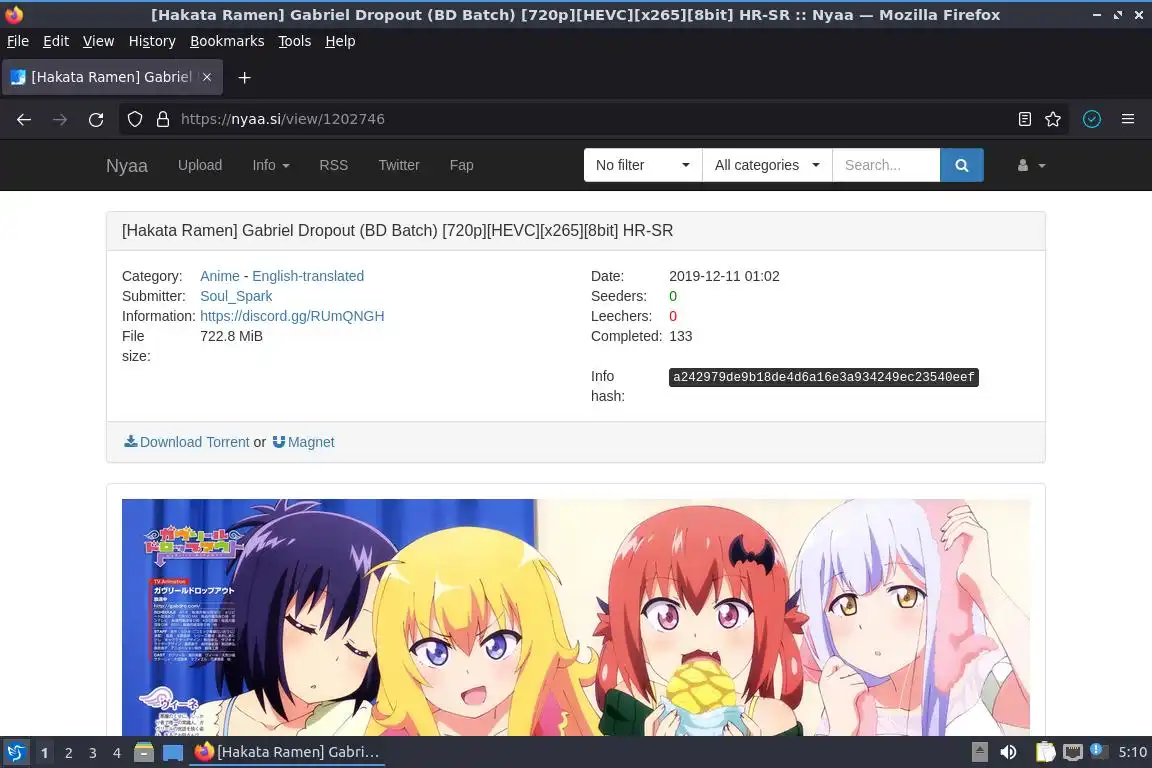Open the Anime category link
The height and width of the screenshot is (768, 1152).
[220, 276]
